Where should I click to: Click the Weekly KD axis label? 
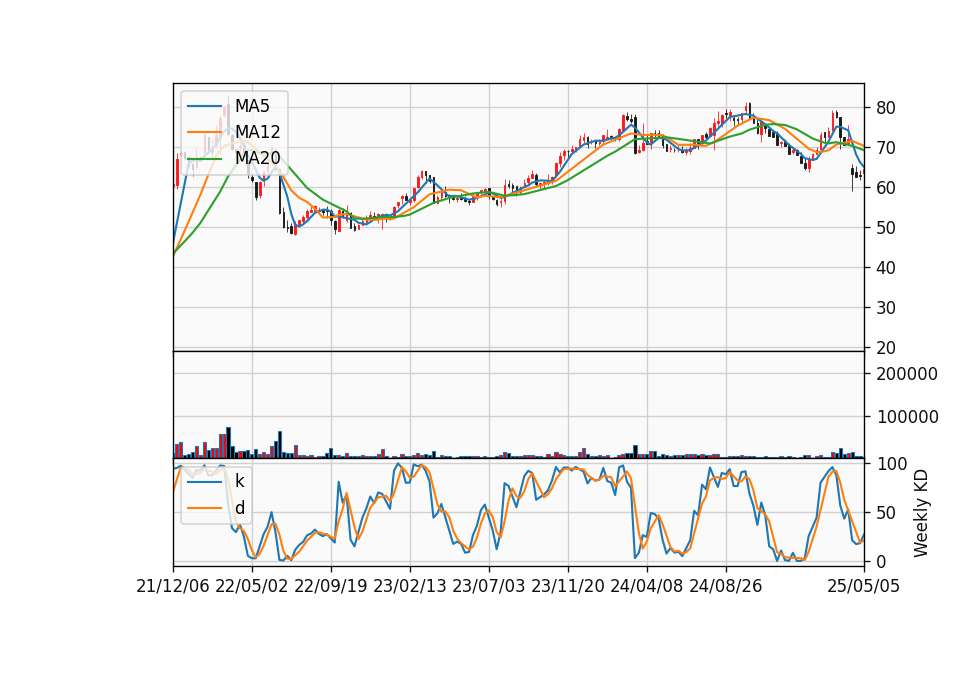921,513
